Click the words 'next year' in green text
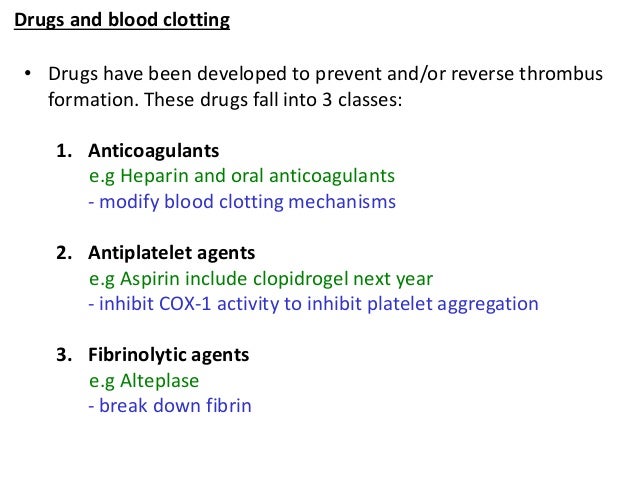This screenshot has height=479, width=638. [x=393, y=280]
